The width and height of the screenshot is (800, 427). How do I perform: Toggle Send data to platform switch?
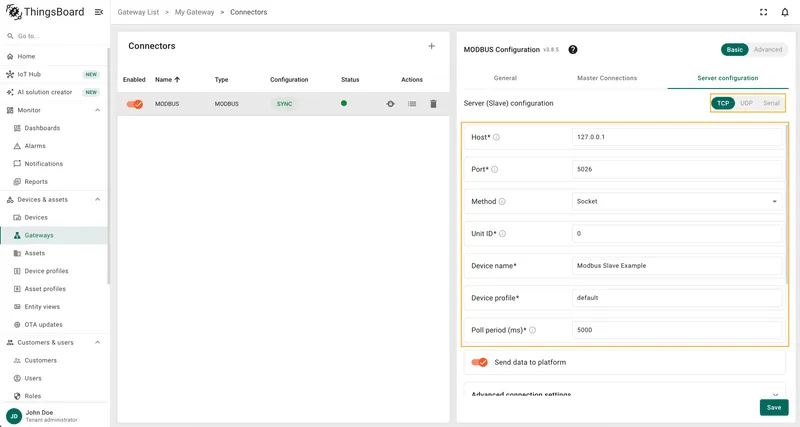pyautogui.click(x=479, y=362)
